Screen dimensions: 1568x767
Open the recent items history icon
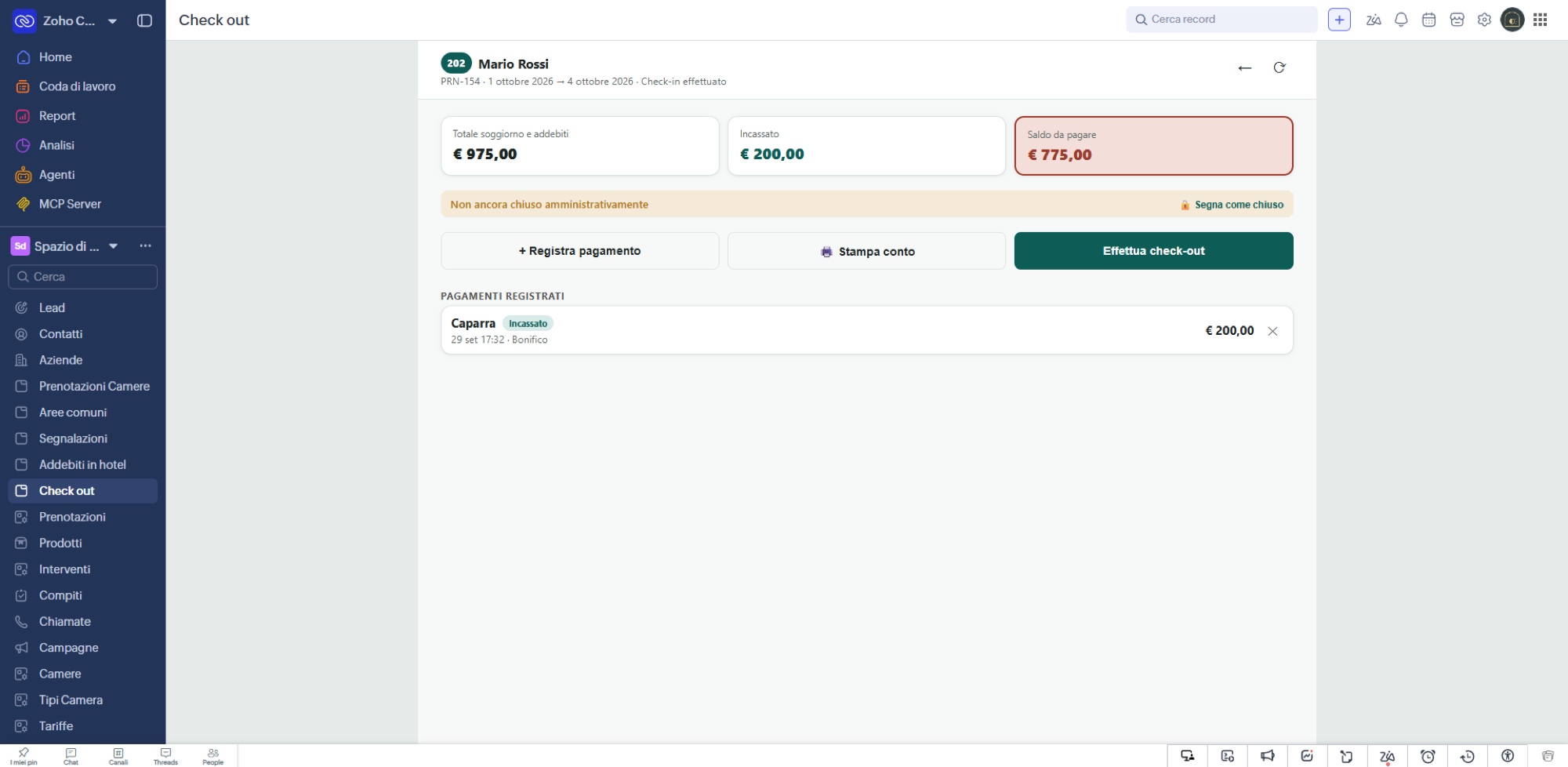coord(1468,756)
